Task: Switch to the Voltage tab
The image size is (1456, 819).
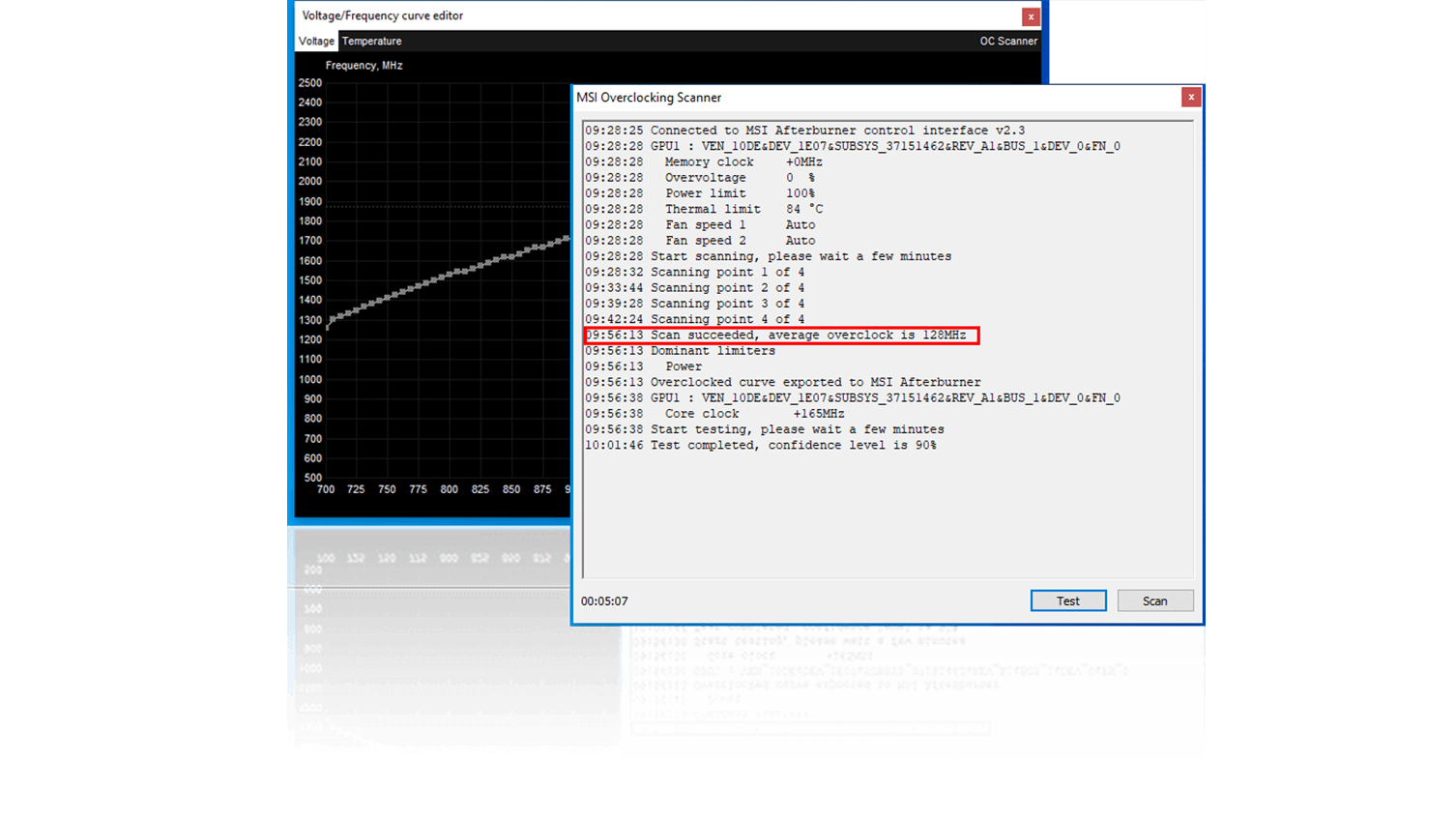Action: pyautogui.click(x=316, y=42)
